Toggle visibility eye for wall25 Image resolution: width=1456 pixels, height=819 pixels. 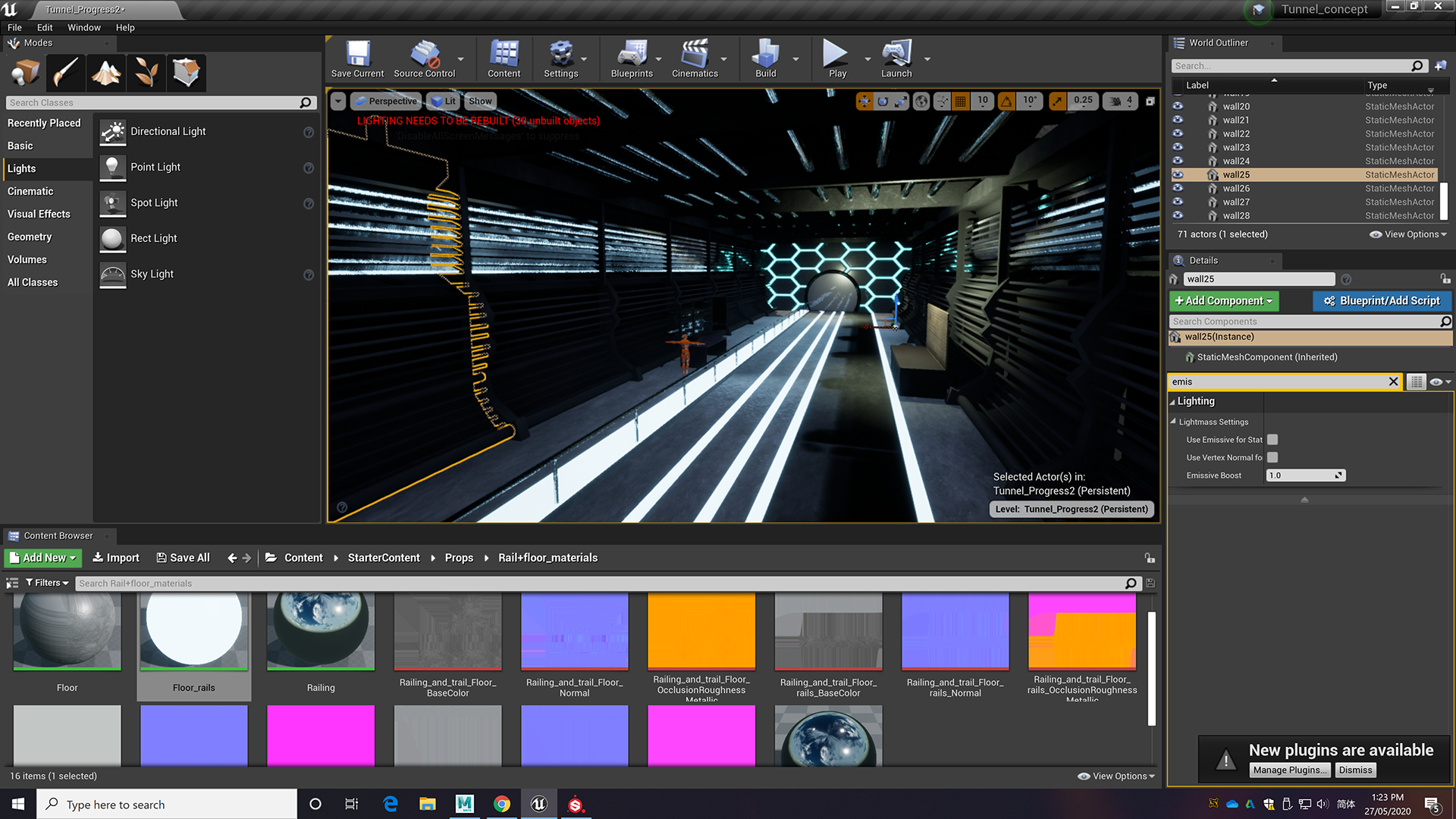click(1178, 174)
